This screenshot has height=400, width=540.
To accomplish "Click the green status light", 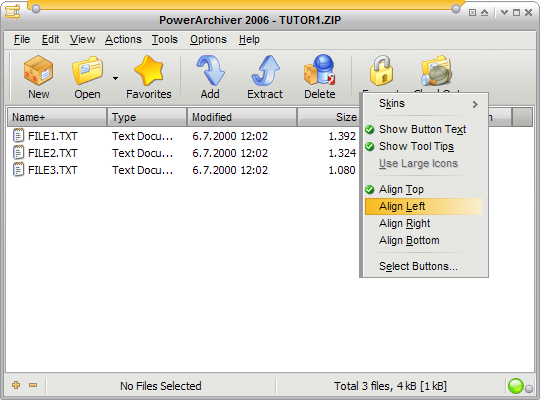I will [x=516, y=386].
